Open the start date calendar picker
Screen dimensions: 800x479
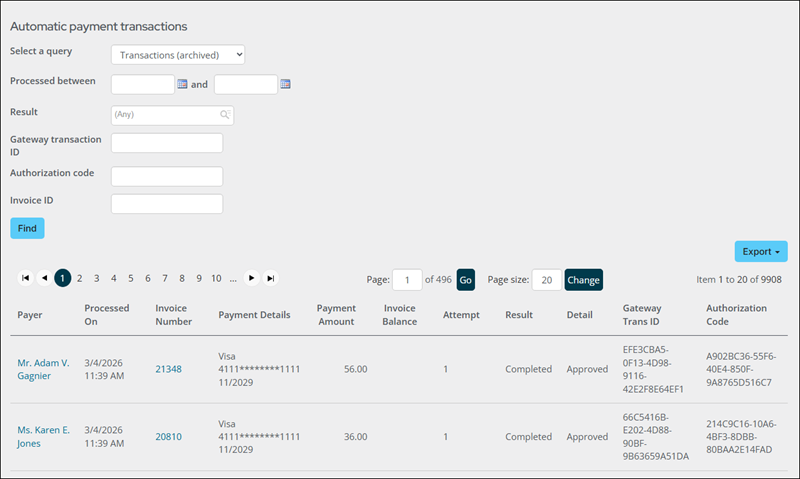click(182, 84)
